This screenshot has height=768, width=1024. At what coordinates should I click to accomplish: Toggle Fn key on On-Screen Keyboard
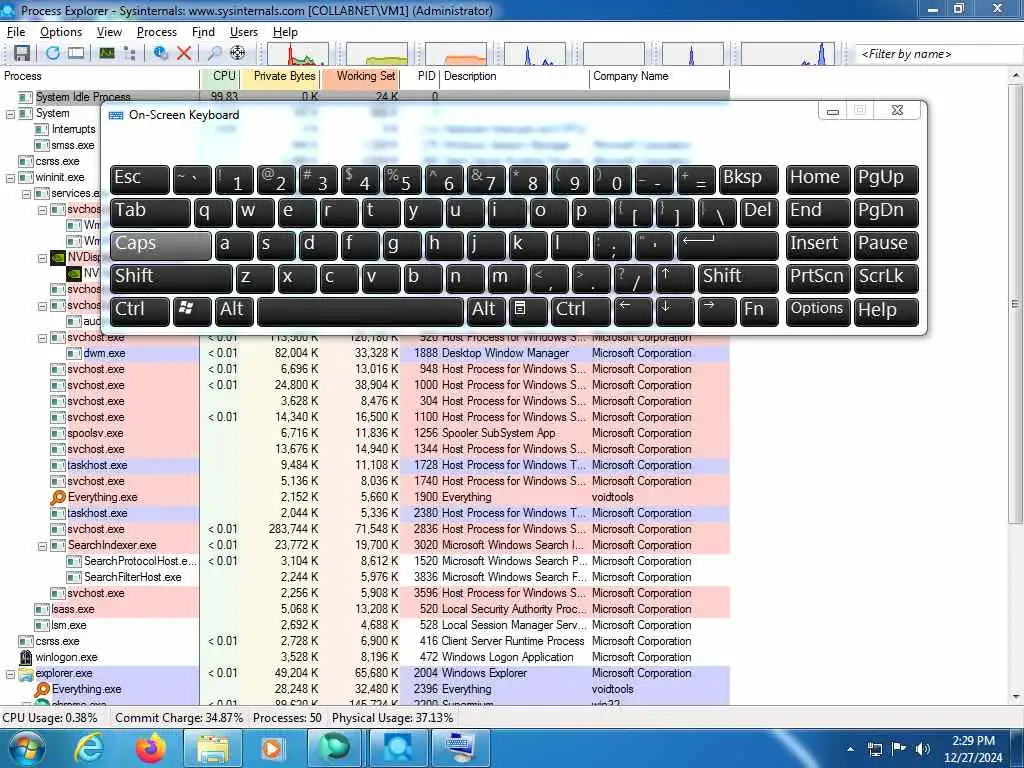(759, 312)
